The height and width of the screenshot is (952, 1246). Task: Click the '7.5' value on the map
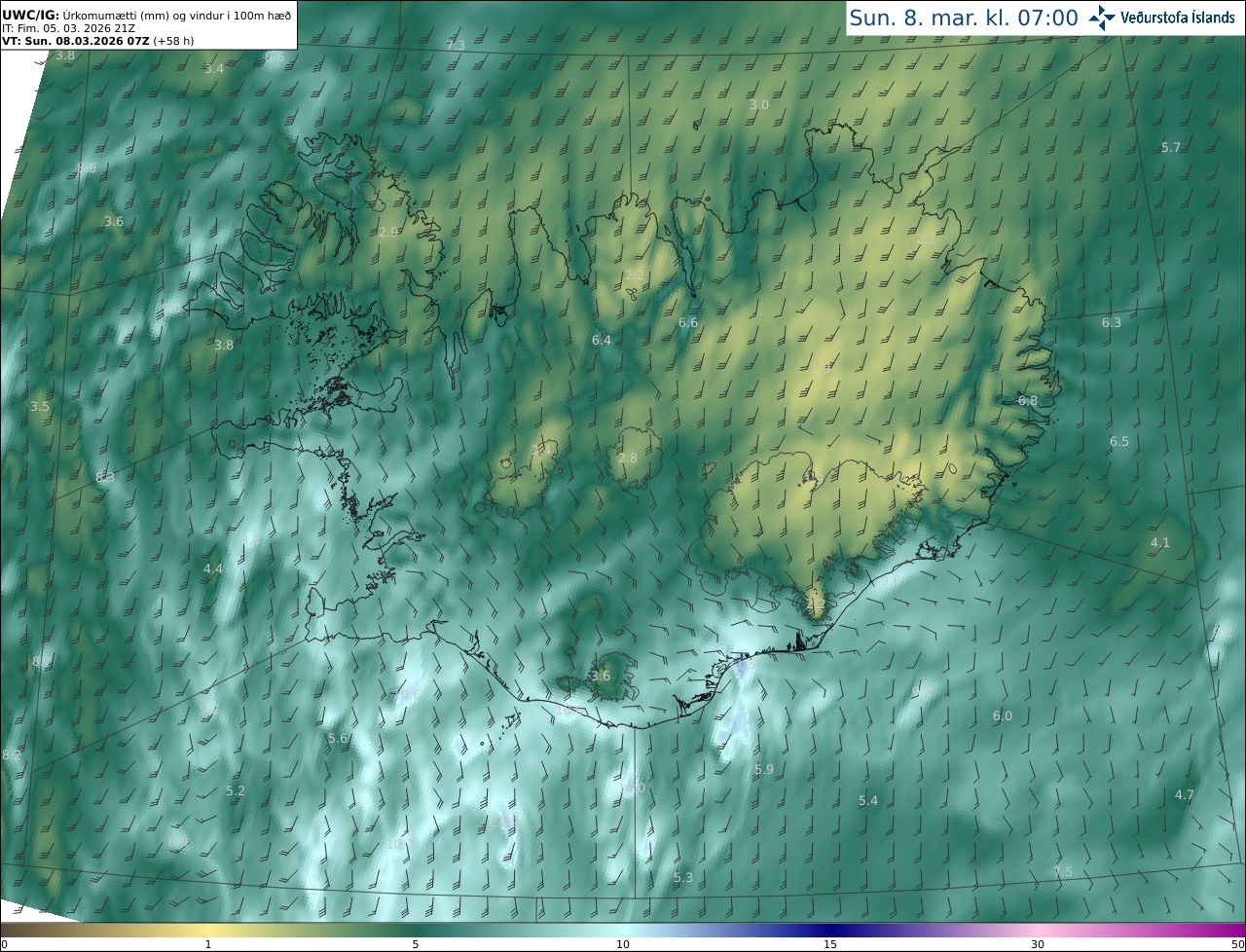[1063, 871]
